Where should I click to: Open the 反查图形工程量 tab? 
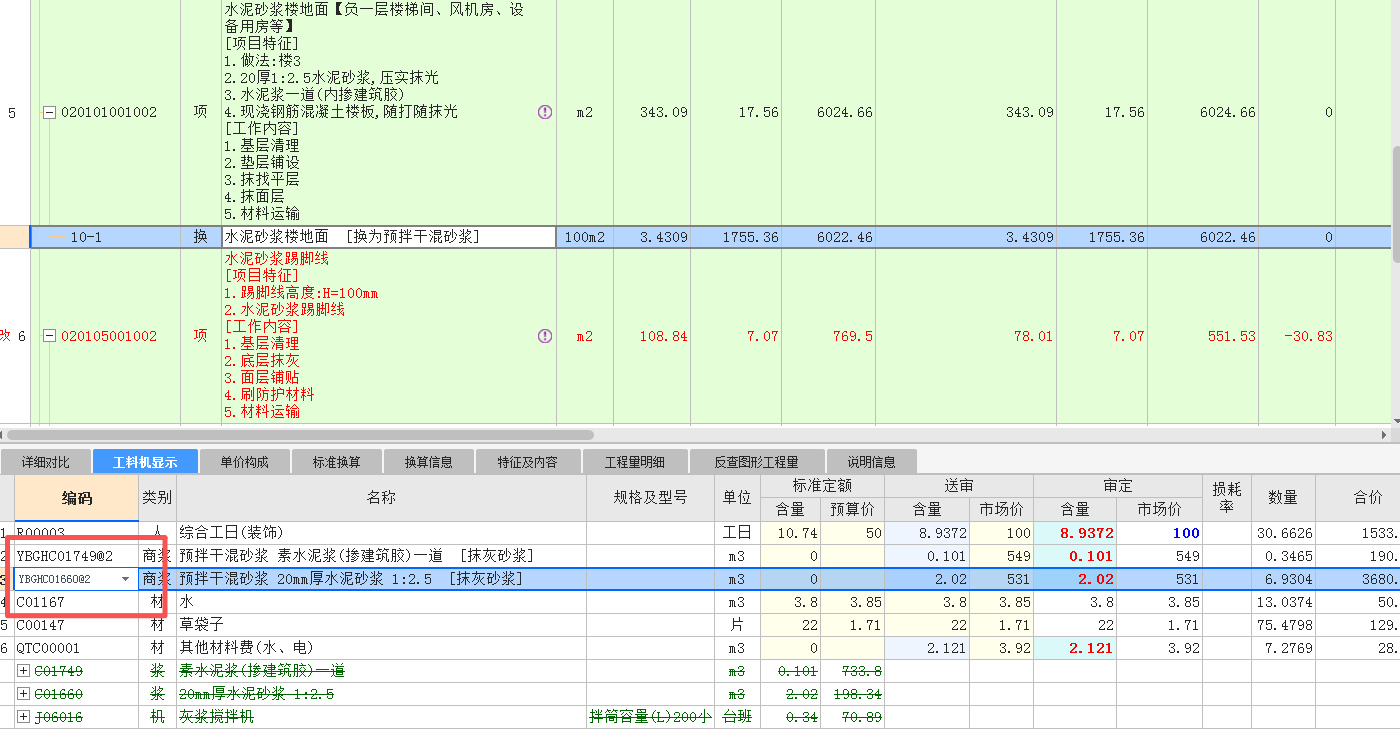pos(757,462)
